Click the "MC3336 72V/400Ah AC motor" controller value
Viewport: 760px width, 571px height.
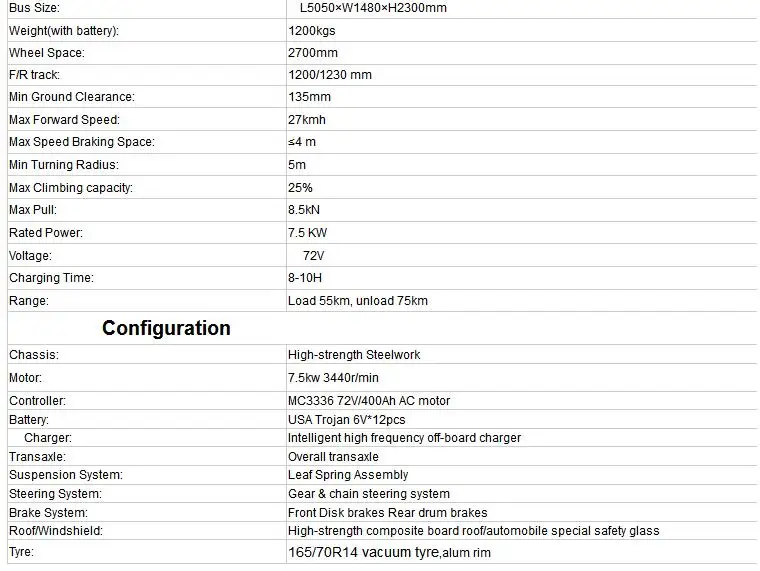point(369,401)
